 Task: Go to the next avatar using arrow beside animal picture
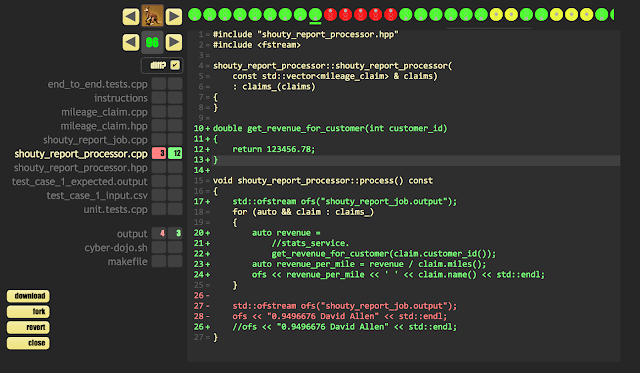pyautogui.click(x=174, y=17)
